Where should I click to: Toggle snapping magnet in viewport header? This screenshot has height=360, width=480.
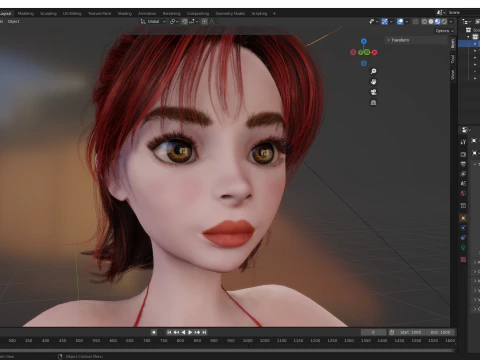(185, 22)
